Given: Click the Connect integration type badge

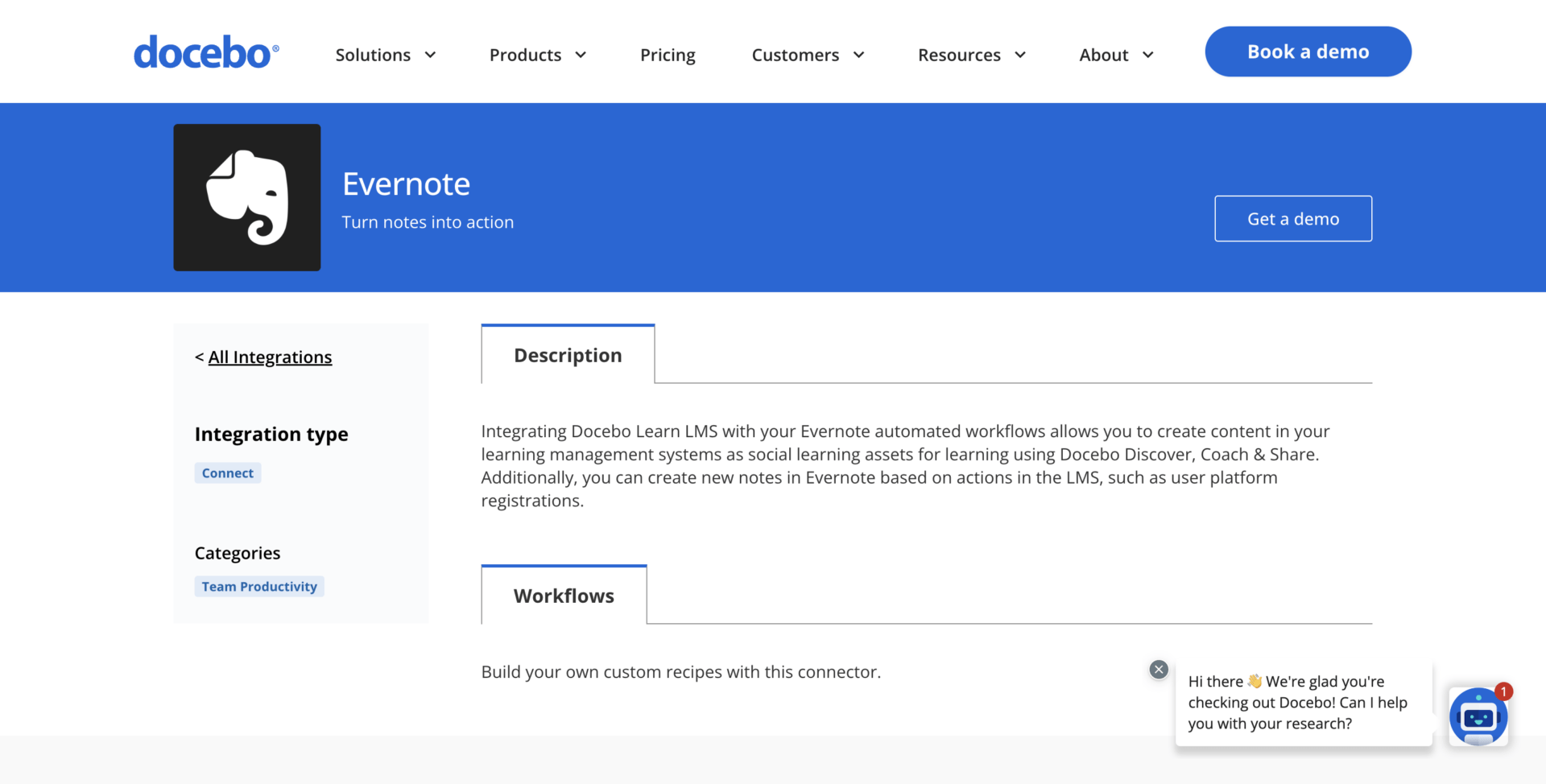Looking at the screenshot, I should click(227, 472).
